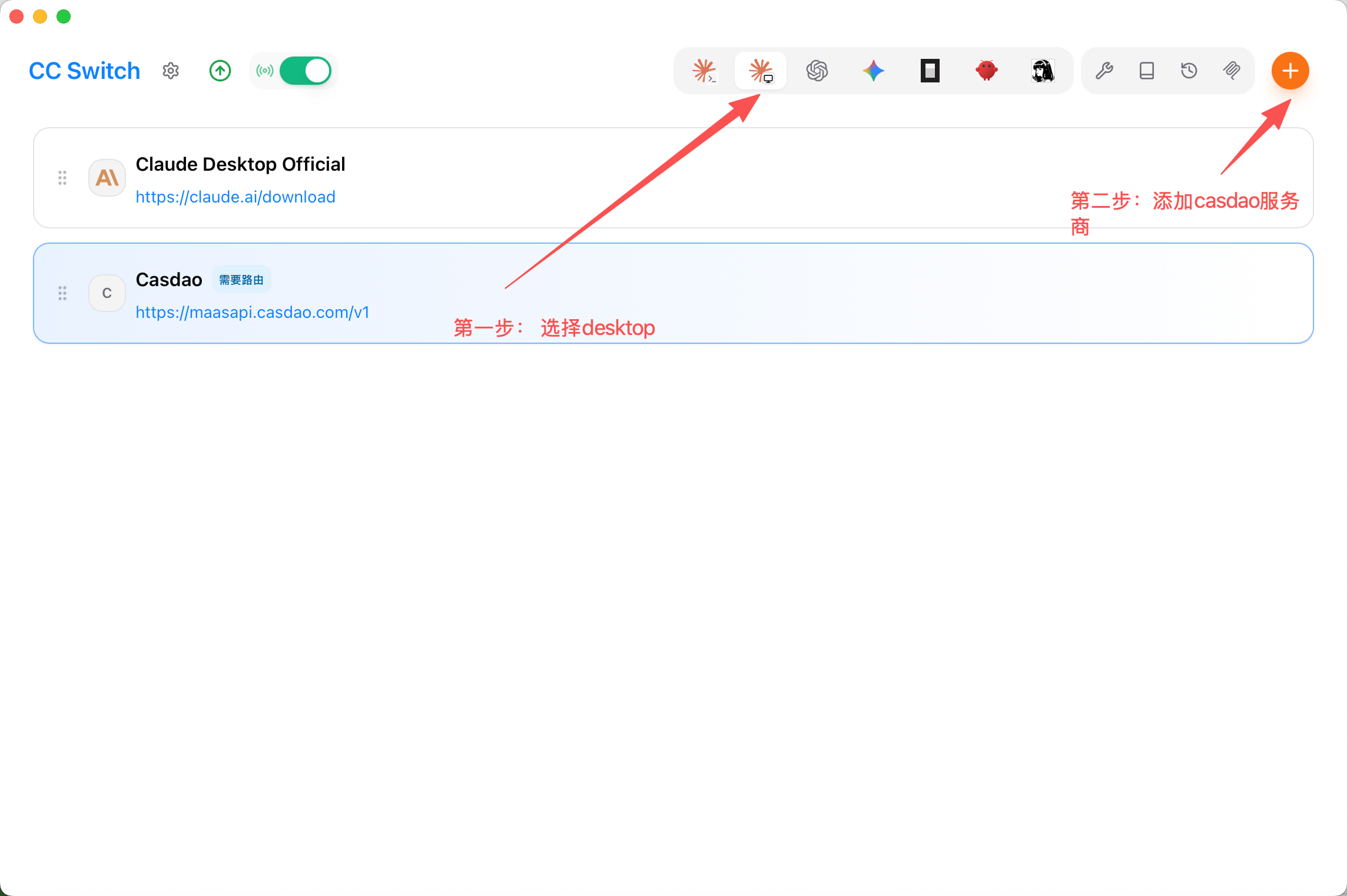Open the claude.ai/download link
This screenshot has height=896, width=1347.
point(235,197)
